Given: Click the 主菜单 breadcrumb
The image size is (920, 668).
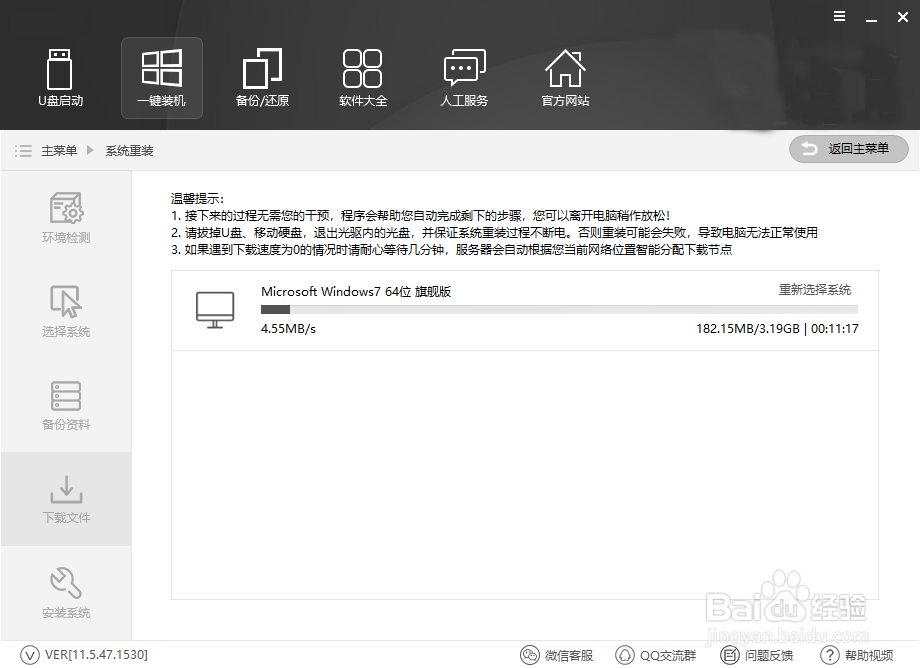Looking at the screenshot, I should coord(59,151).
